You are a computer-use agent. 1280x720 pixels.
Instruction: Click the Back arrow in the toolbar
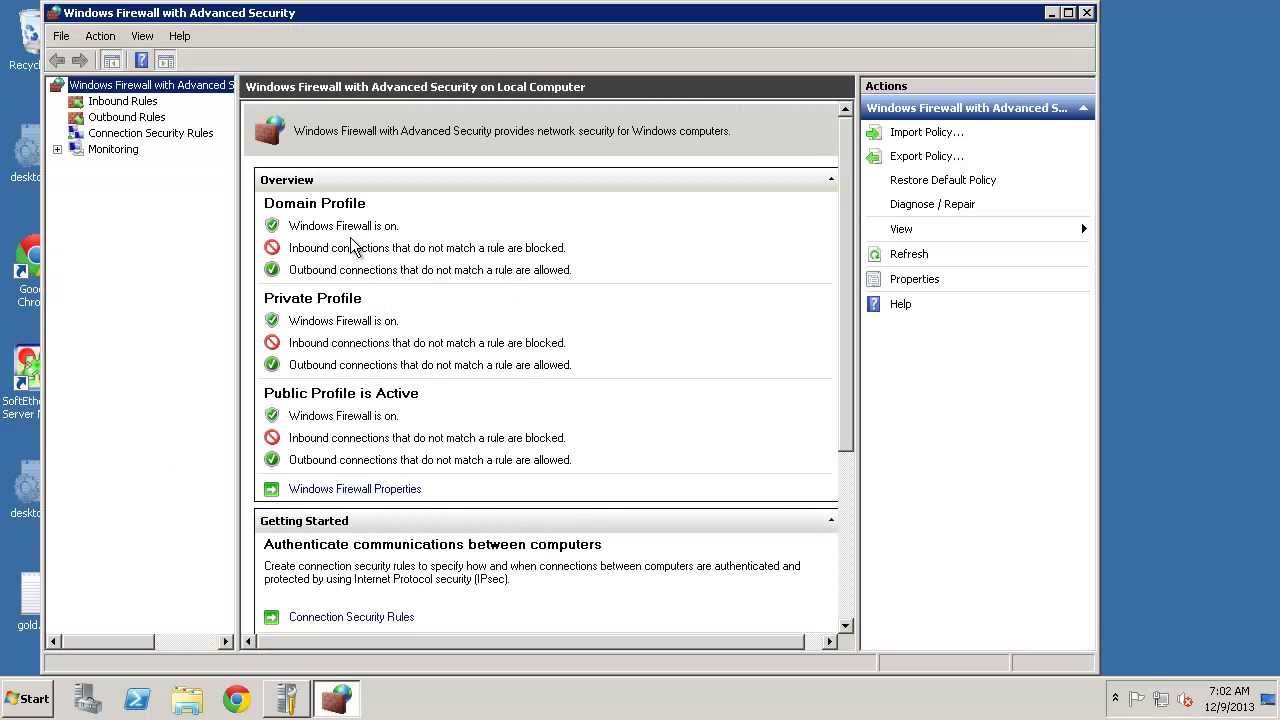click(58, 61)
